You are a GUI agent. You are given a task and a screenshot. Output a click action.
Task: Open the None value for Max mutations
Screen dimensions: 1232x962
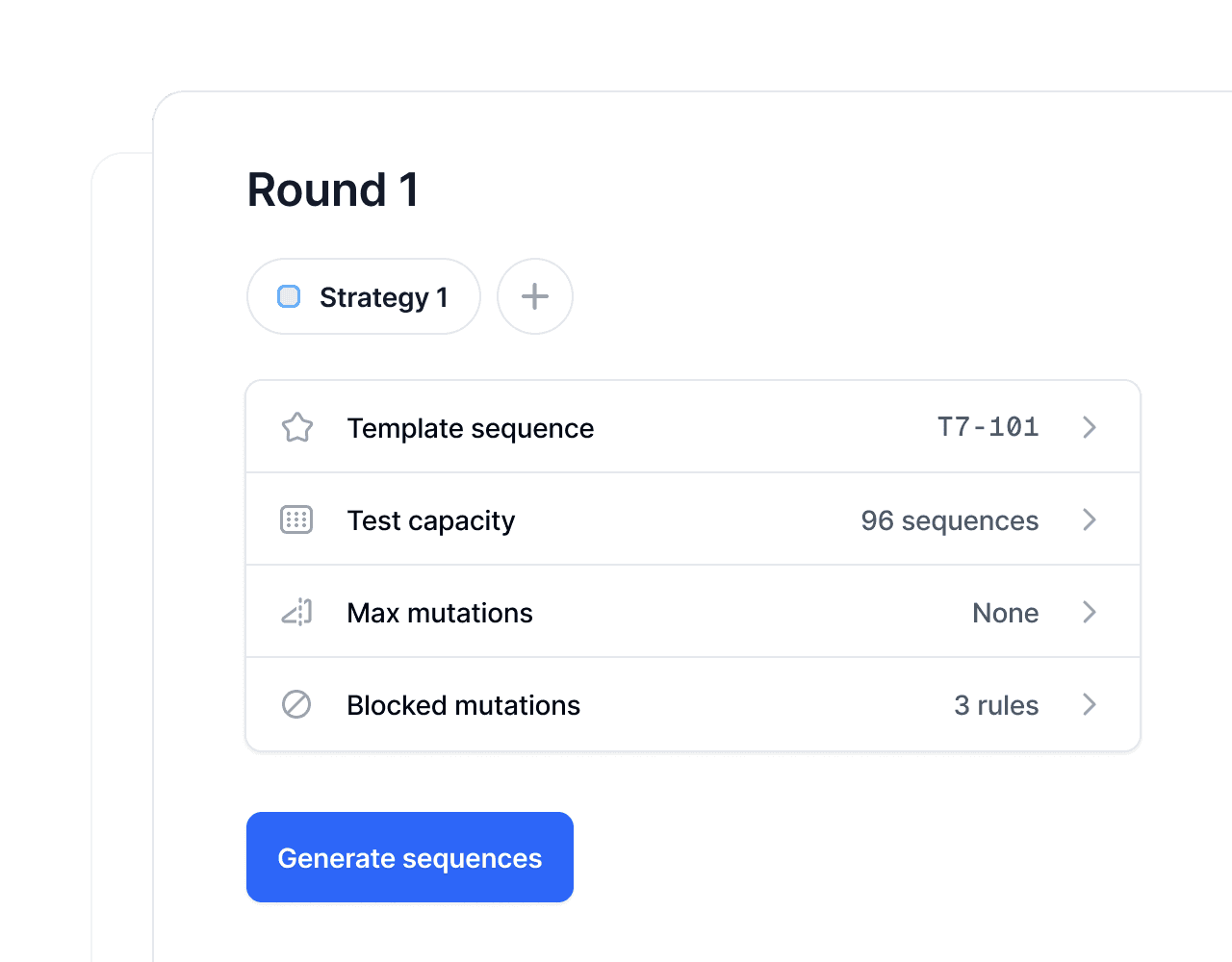click(1006, 613)
